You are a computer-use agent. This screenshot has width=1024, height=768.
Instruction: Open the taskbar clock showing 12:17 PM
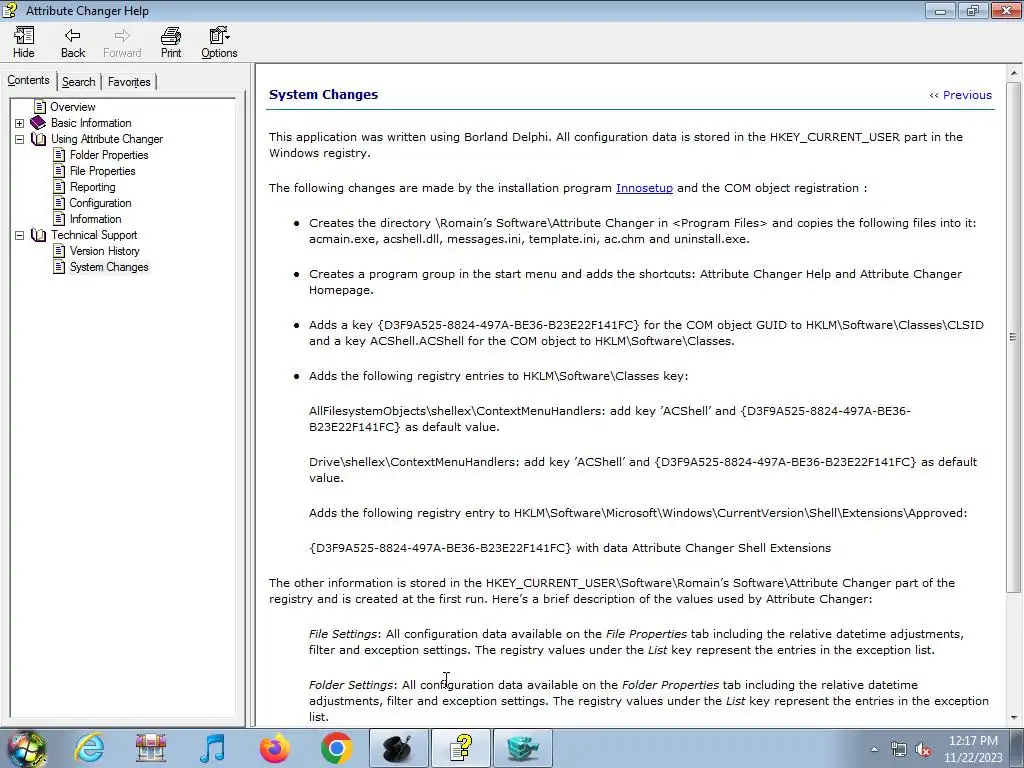click(x=973, y=749)
